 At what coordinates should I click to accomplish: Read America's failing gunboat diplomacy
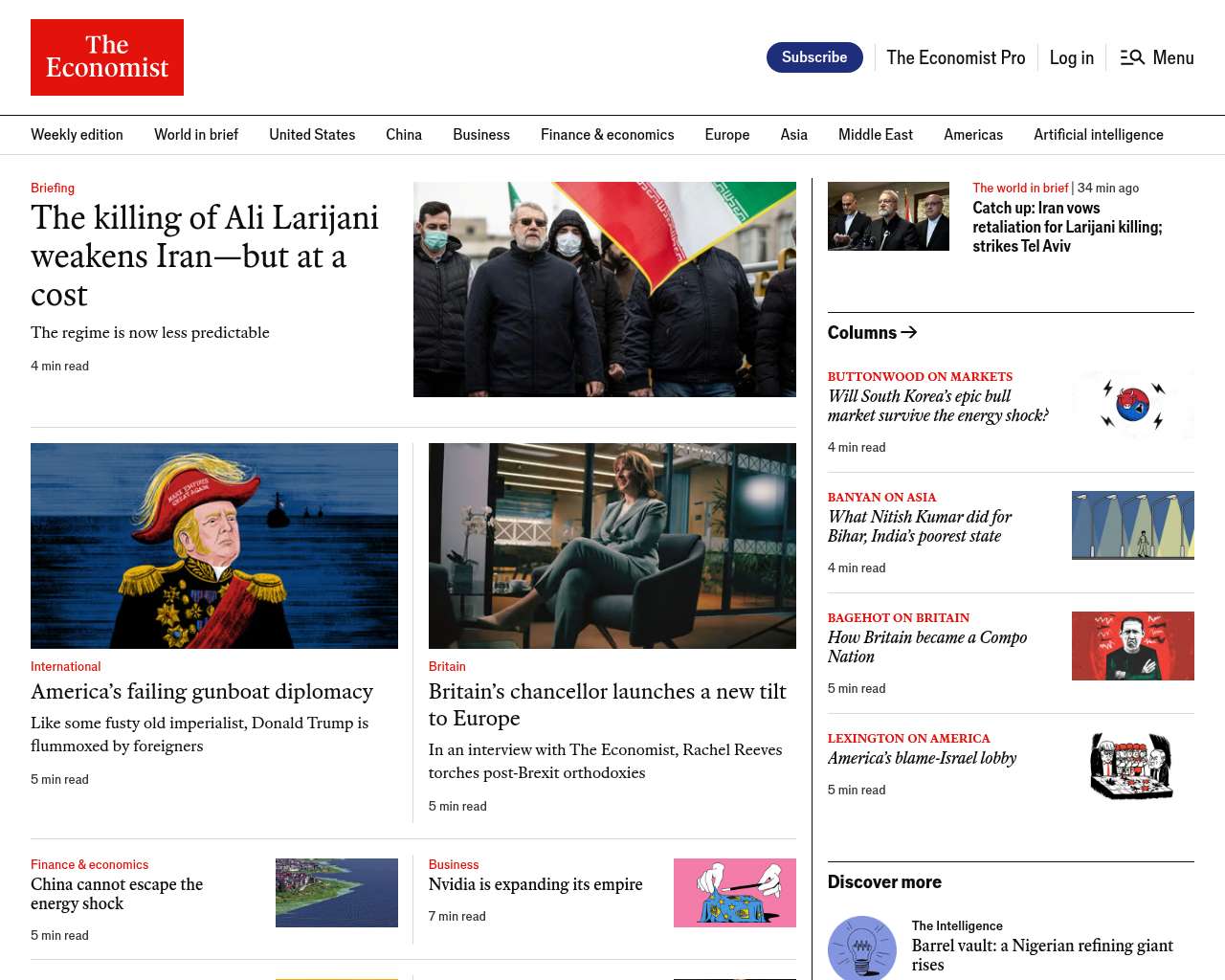pos(202,691)
